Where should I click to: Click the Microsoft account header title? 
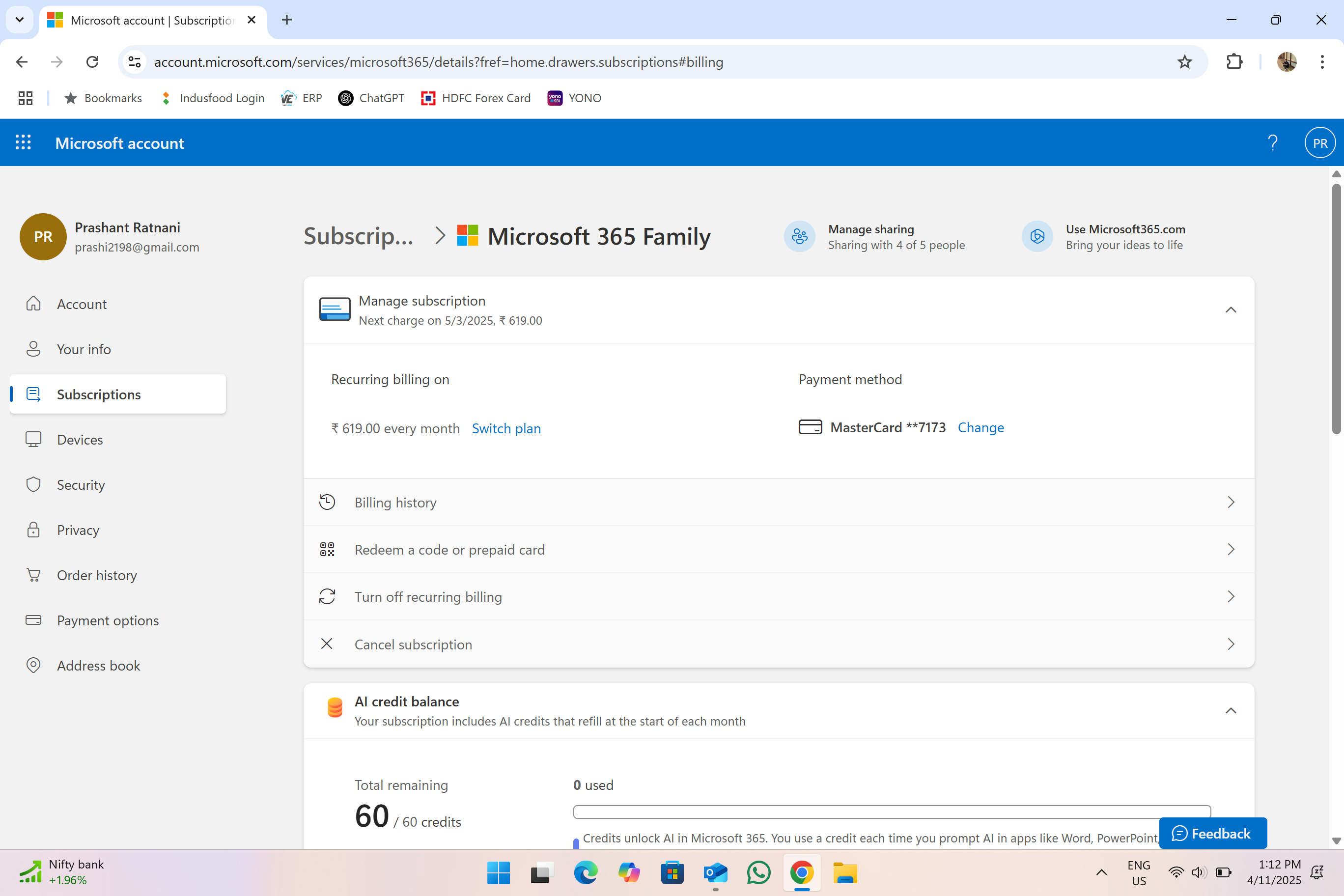pyautogui.click(x=119, y=143)
